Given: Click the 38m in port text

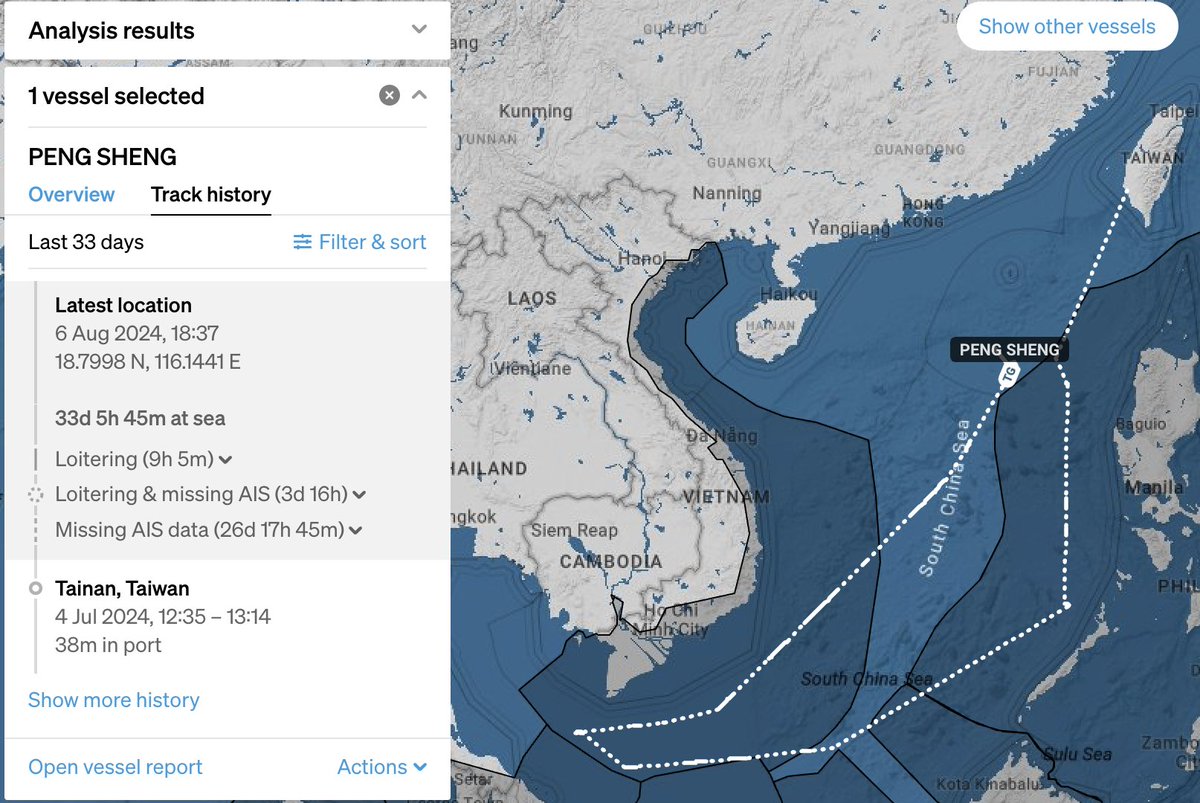Looking at the screenshot, I should click(108, 645).
